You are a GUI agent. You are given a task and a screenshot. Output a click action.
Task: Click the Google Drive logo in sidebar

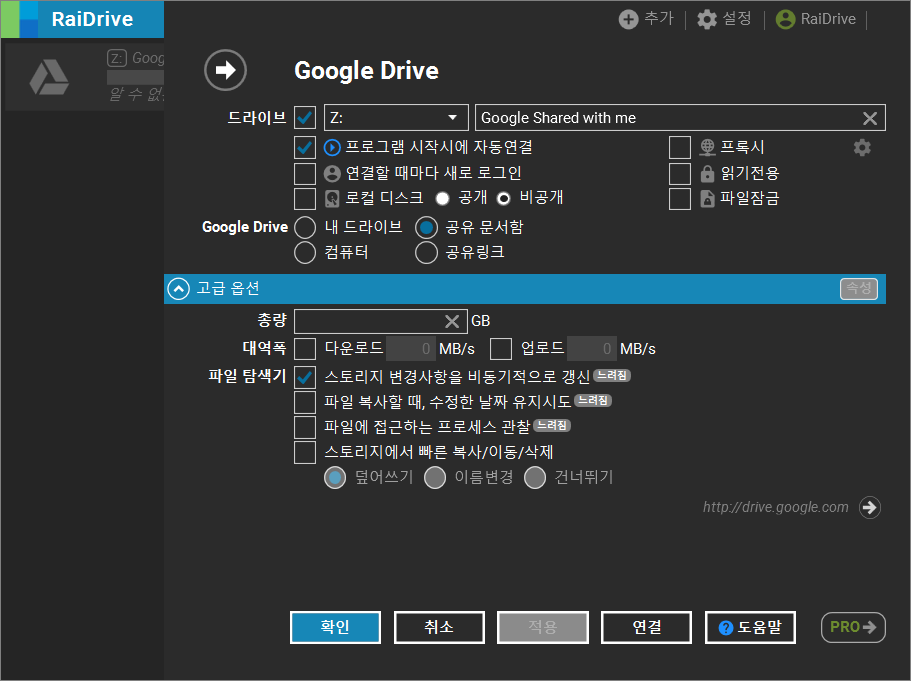pos(49,77)
